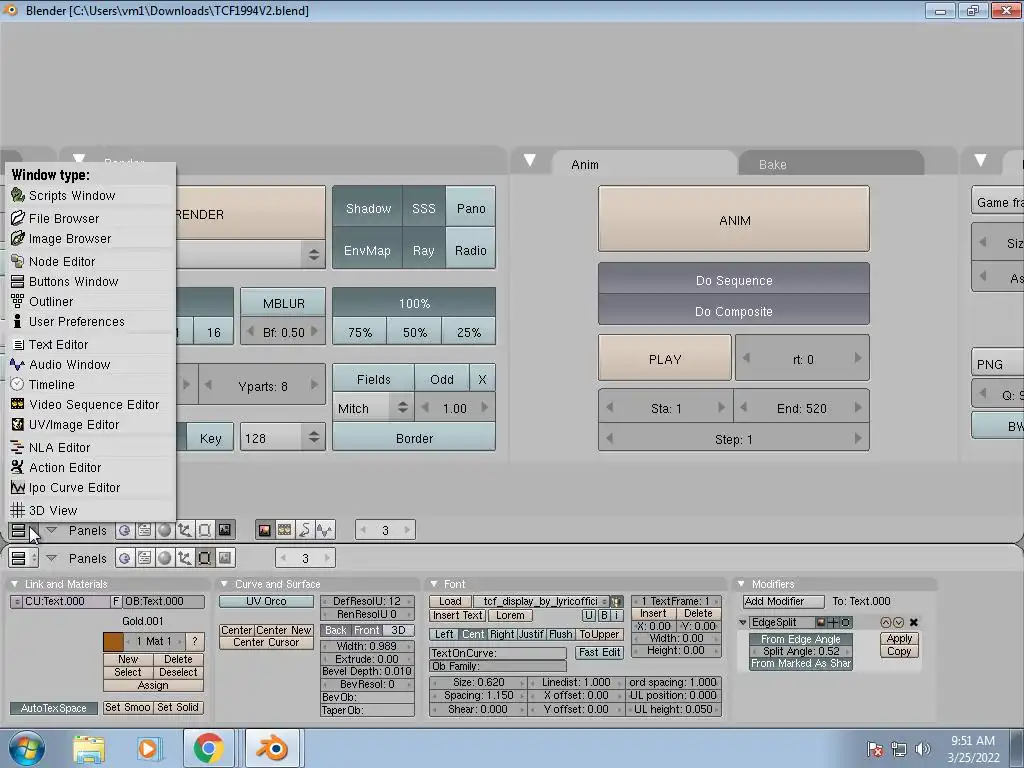
Task: Open font selection dropdown tcf_display
Action: point(541,601)
